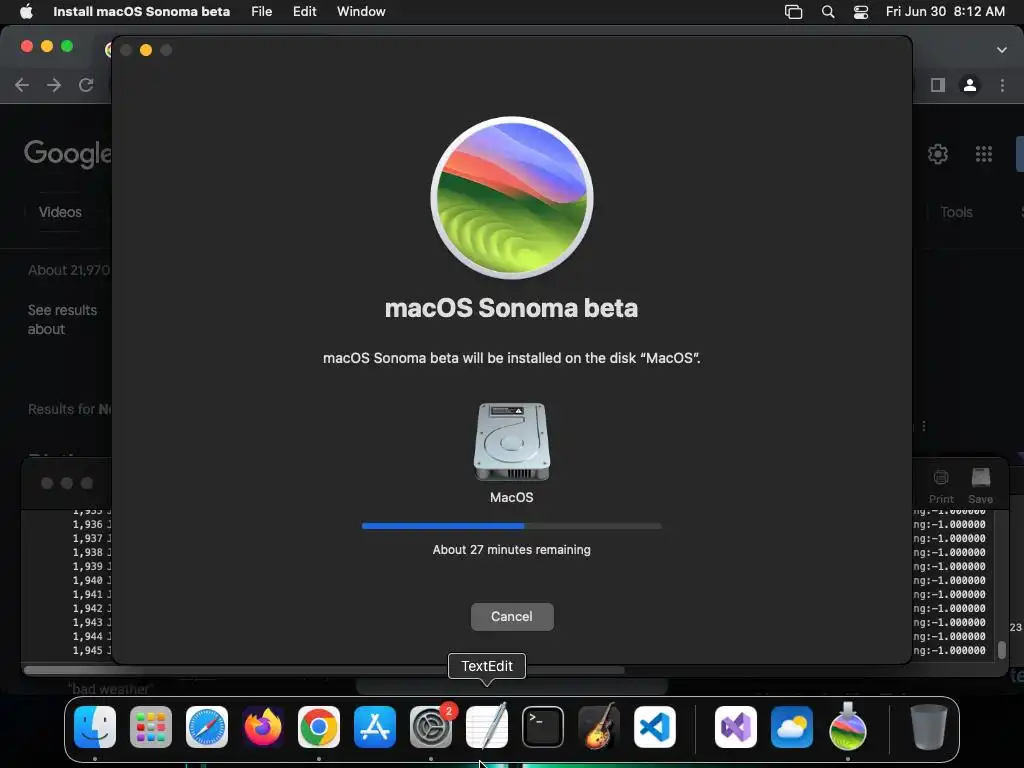Open the Trash in the Dock
Screen dimensions: 1024x768
point(929,727)
